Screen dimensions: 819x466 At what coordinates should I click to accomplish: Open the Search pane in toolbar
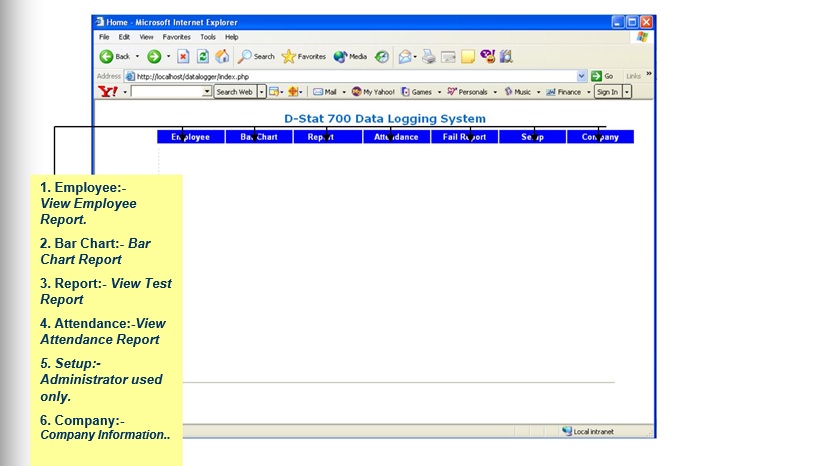pos(256,57)
